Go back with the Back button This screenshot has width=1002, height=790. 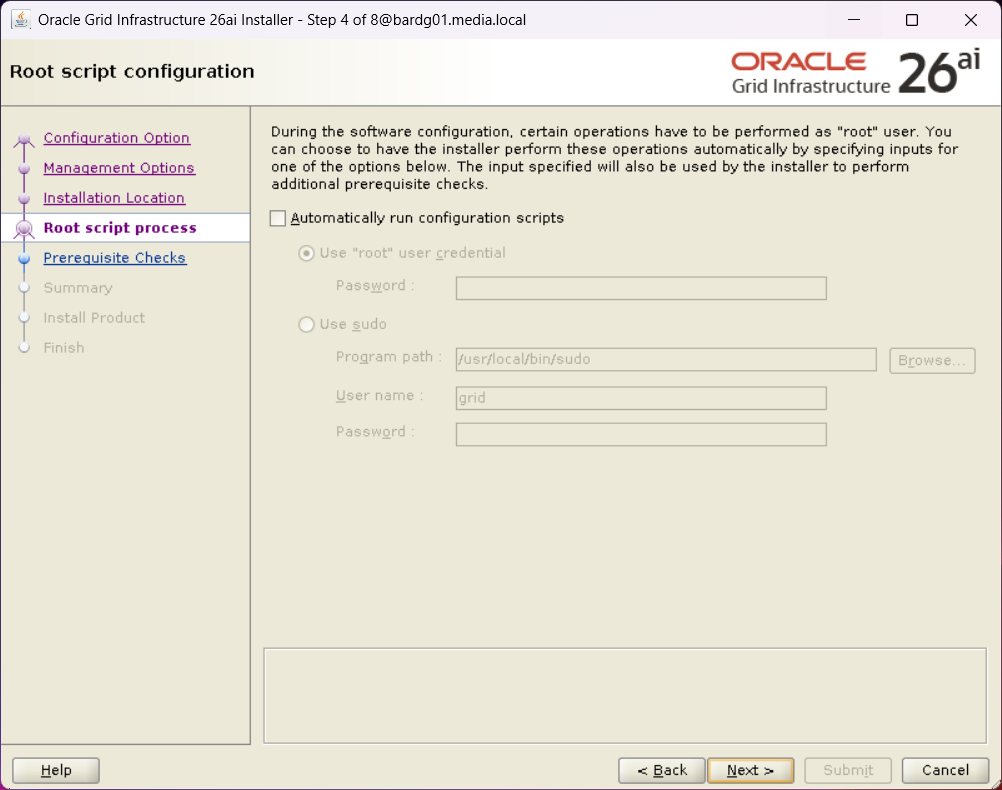pyautogui.click(x=662, y=770)
